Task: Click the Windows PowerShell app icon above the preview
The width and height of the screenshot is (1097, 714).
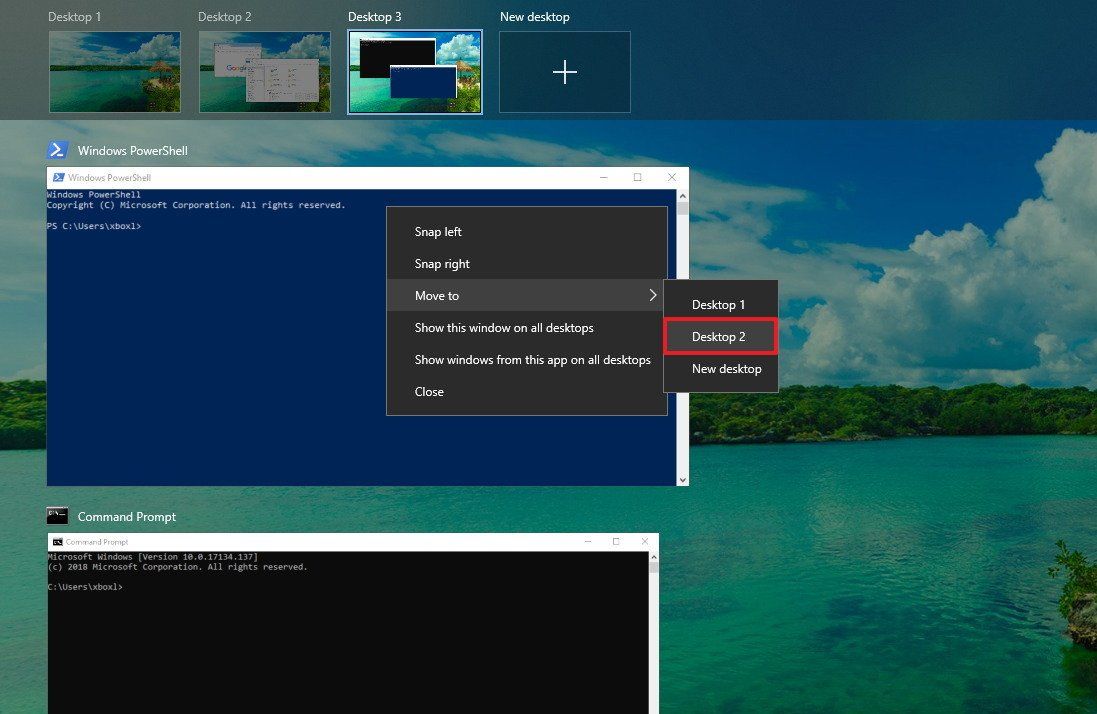Action: pyautogui.click(x=57, y=150)
